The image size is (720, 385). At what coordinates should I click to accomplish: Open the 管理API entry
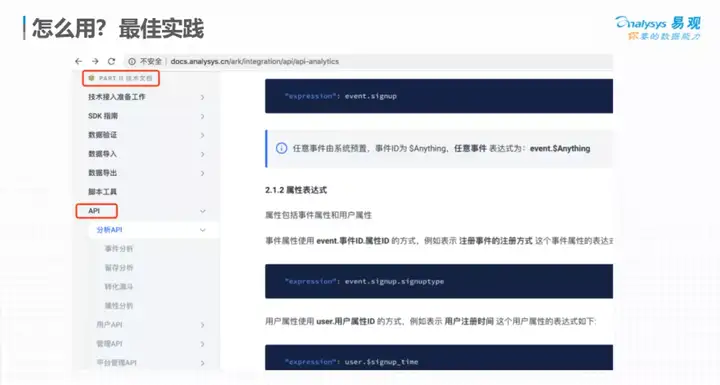point(109,344)
